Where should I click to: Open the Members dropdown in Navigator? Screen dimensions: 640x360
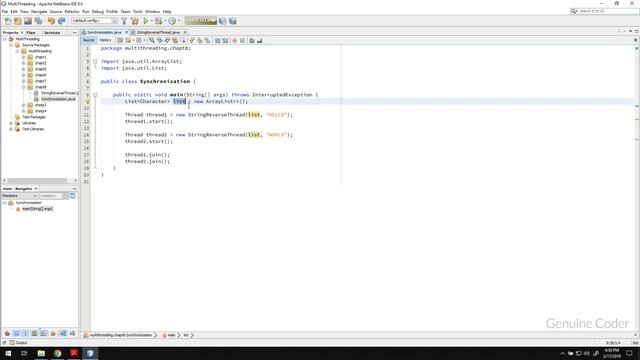pos(19,196)
